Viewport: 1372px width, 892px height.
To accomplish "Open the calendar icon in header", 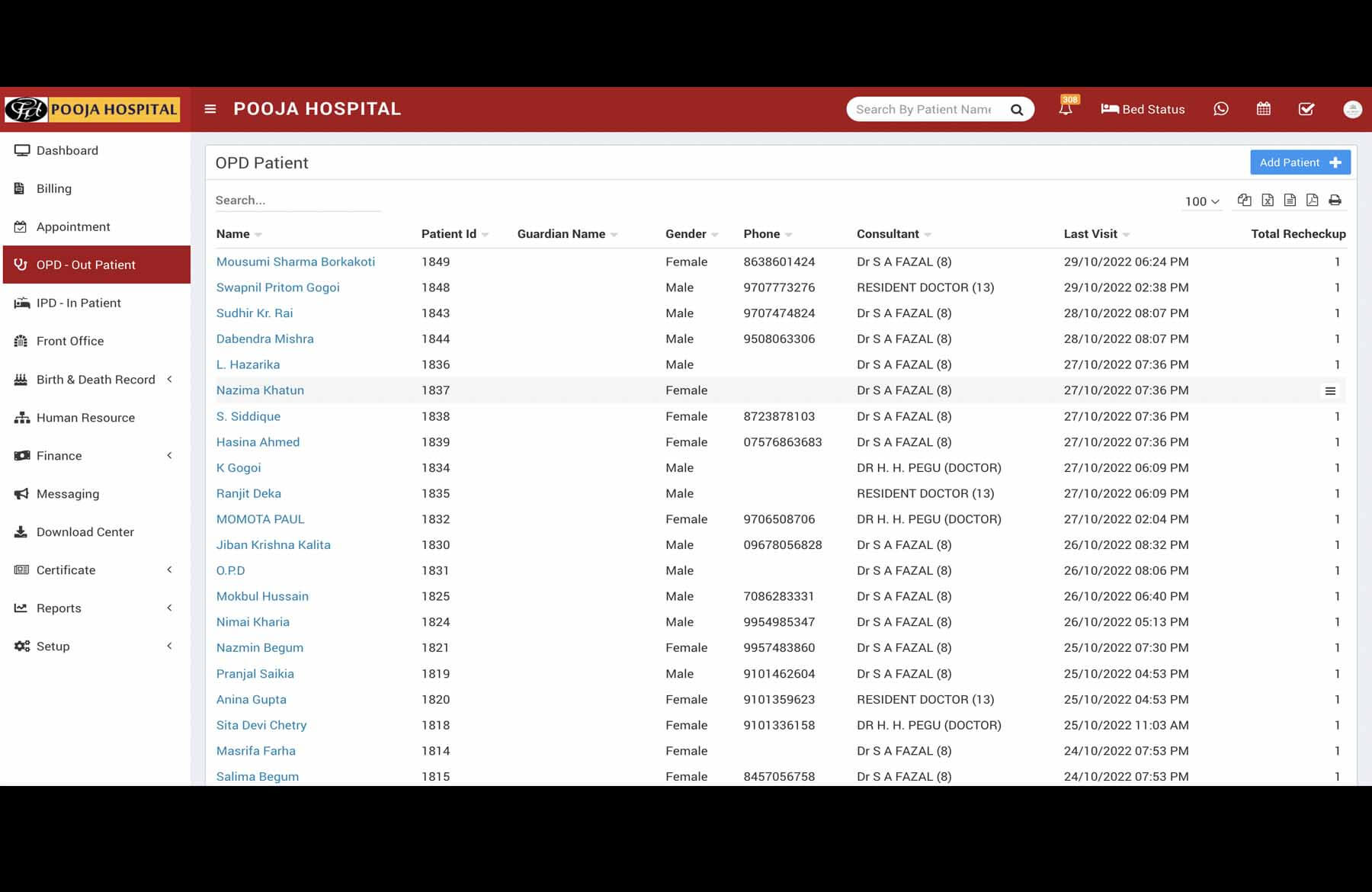I will coord(1263,109).
